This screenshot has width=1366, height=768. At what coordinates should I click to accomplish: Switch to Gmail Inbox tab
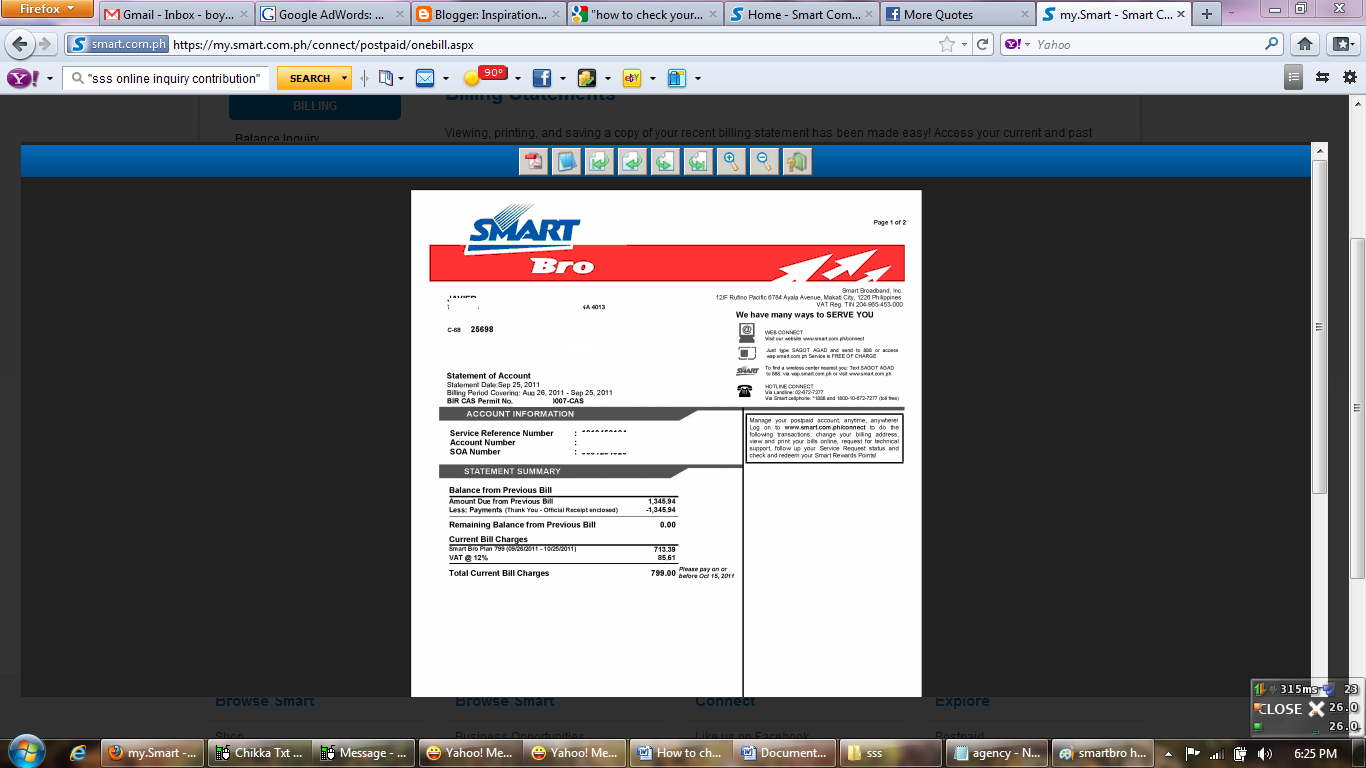click(x=174, y=15)
